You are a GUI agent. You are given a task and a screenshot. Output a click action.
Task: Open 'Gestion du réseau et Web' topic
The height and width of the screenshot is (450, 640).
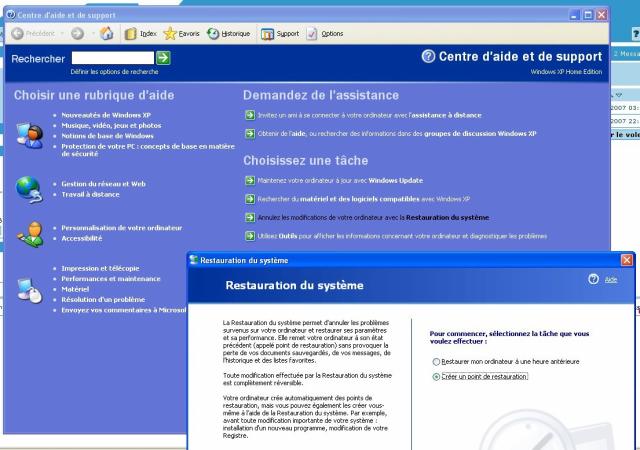(104, 184)
